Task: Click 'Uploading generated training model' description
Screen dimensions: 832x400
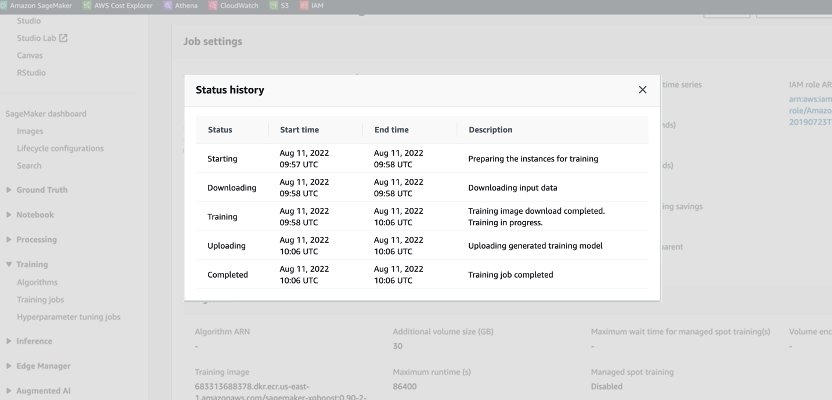Action: 535,246
